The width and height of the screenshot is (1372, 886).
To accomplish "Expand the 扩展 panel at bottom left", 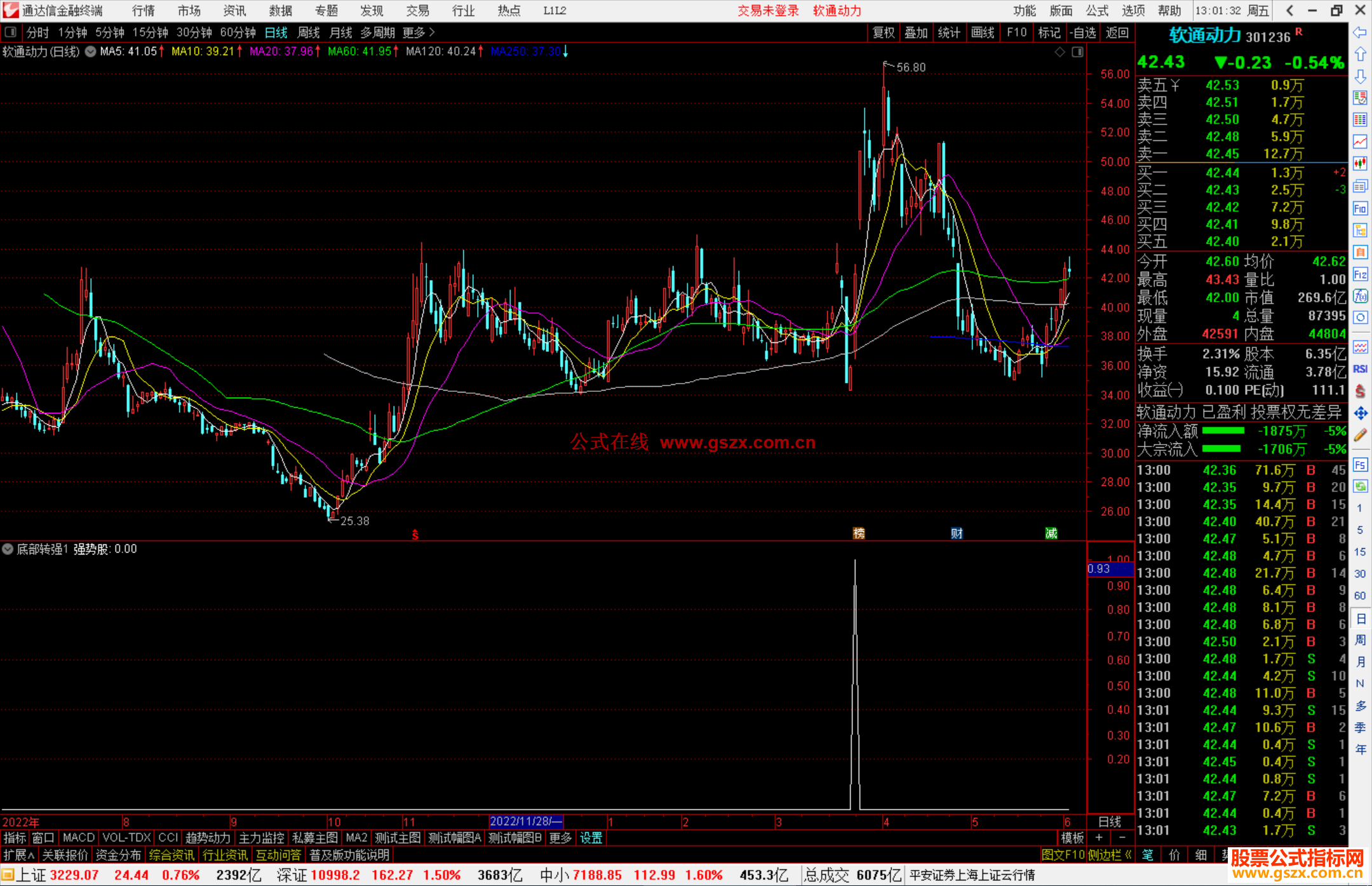I will pyautogui.click(x=18, y=855).
